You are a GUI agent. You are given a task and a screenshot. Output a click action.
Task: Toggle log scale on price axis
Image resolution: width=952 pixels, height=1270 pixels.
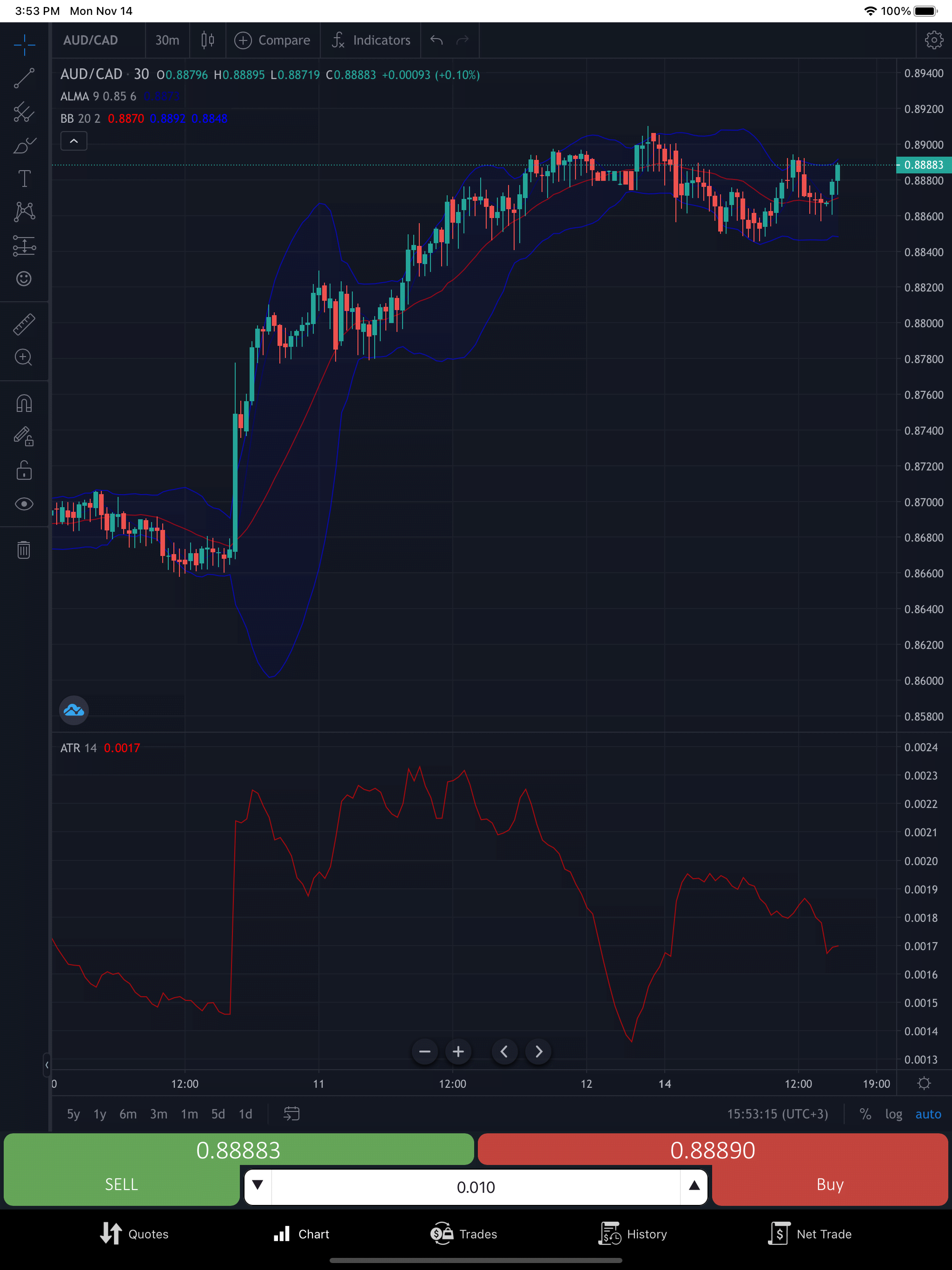click(893, 1114)
